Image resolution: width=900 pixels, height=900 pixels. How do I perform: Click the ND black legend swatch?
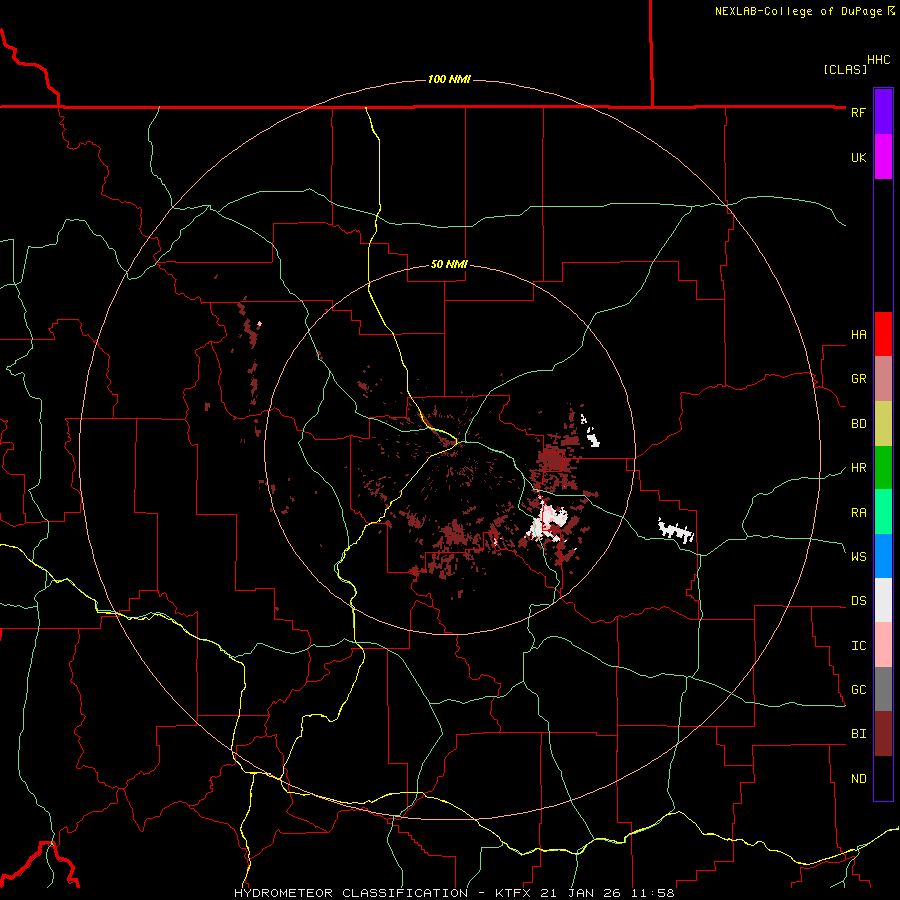coord(883,778)
